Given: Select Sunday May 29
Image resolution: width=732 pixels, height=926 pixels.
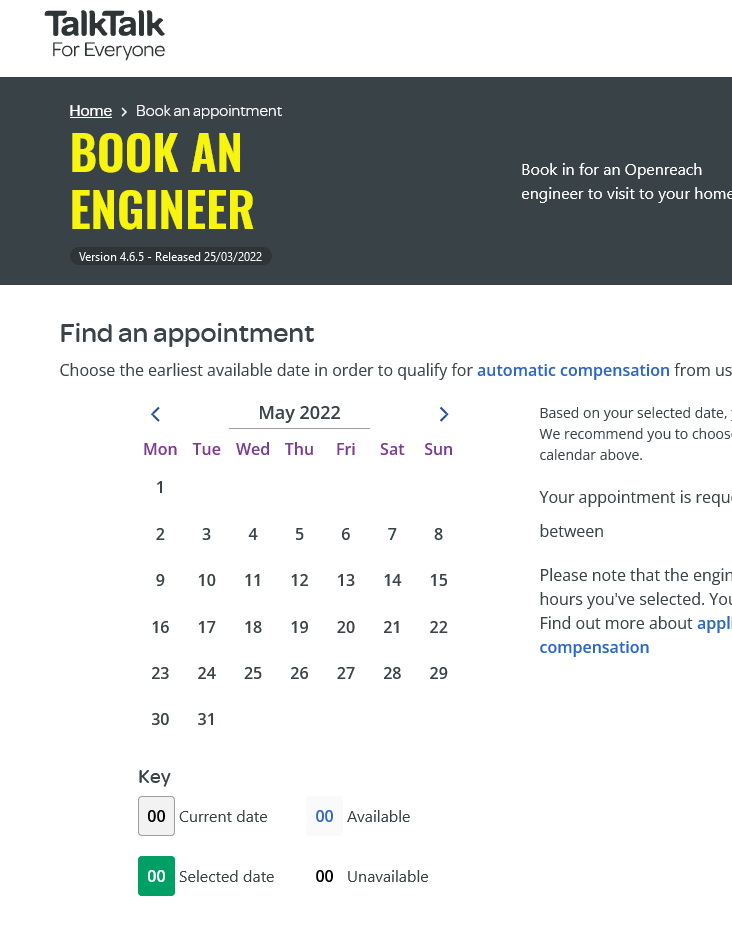Looking at the screenshot, I should 438,674.
